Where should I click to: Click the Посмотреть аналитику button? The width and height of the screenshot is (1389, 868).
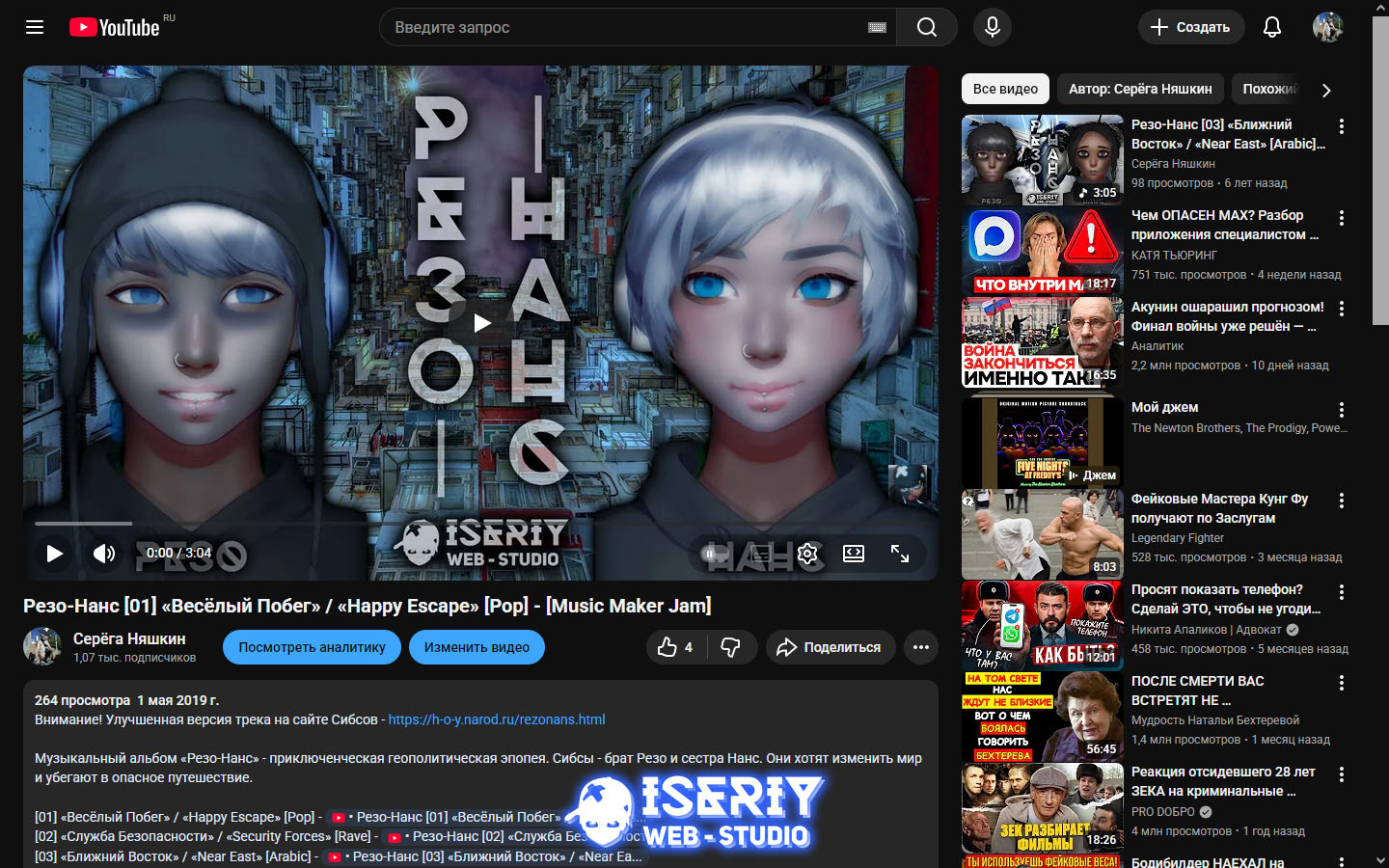(312, 647)
